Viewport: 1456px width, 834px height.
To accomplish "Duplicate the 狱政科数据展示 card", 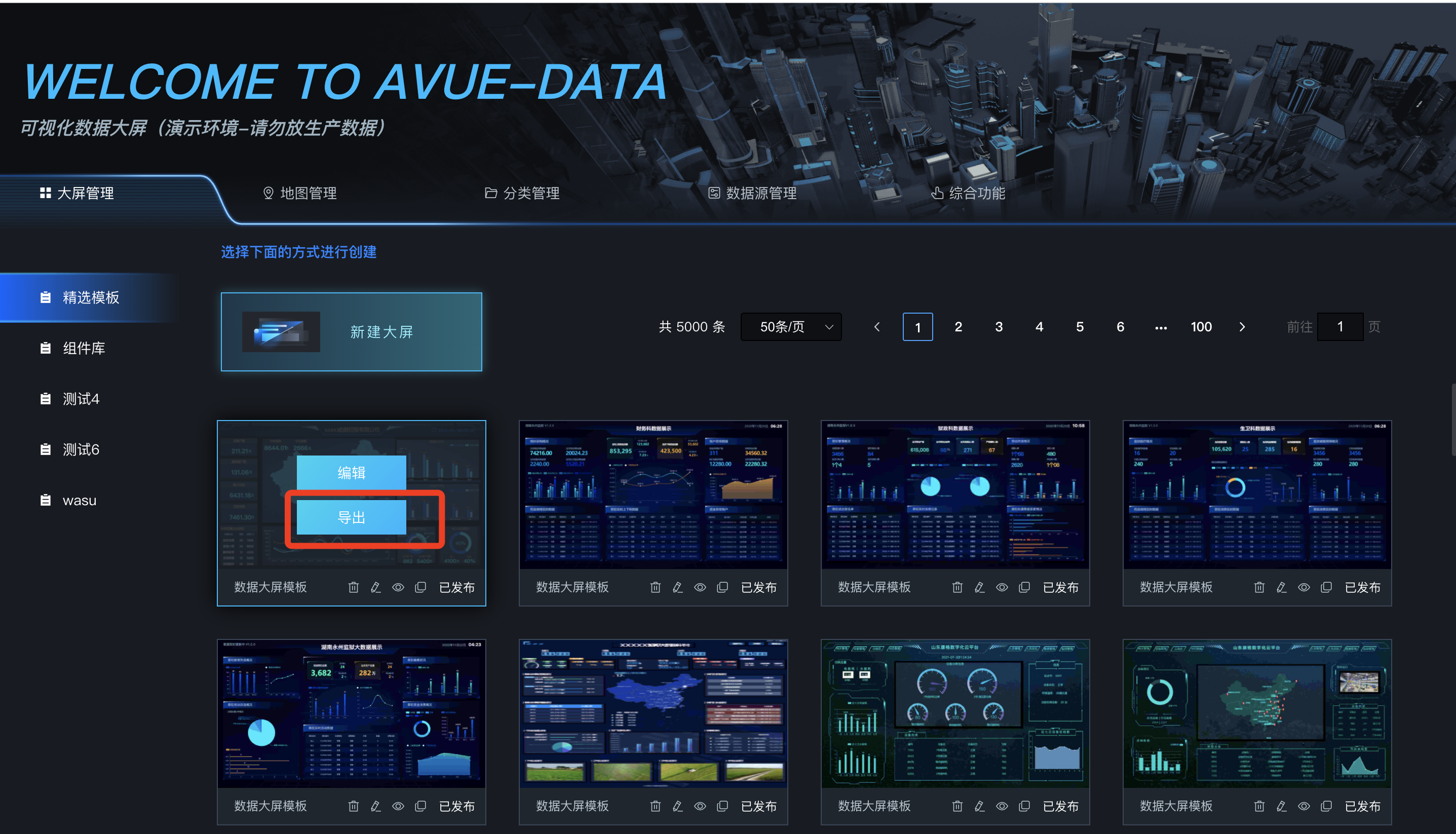I will (1024, 587).
